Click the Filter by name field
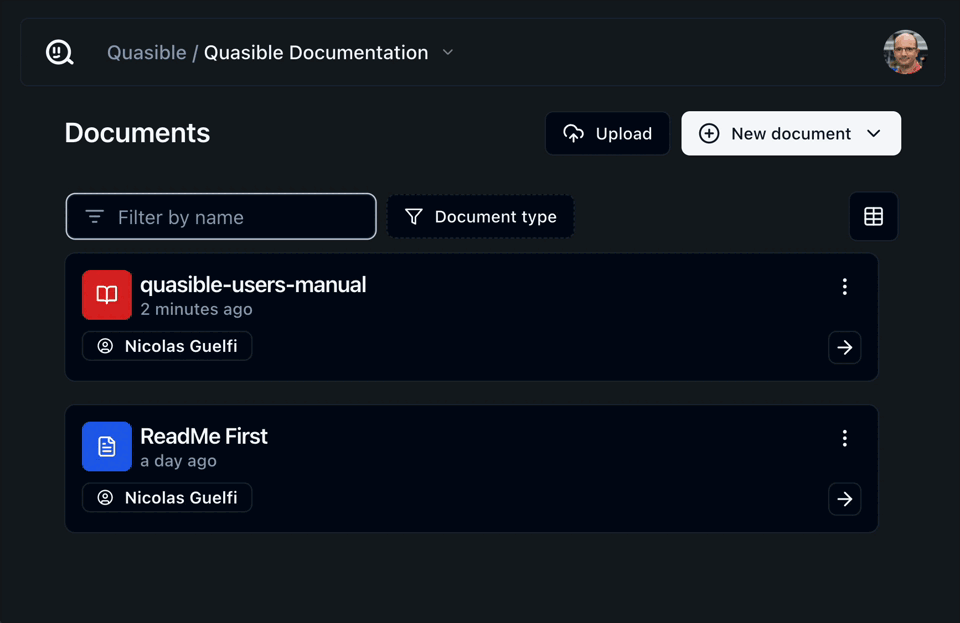 (x=221, y=217)
